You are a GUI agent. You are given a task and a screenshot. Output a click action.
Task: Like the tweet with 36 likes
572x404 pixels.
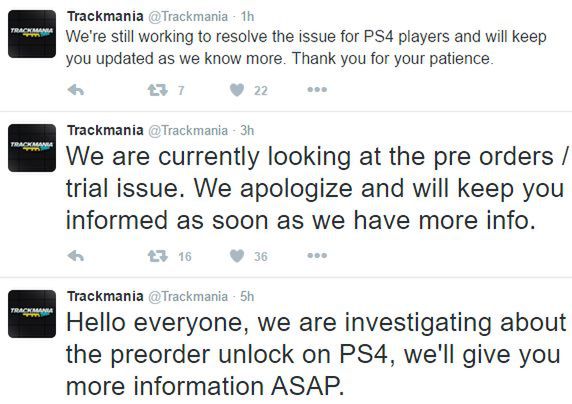[x=237, y=256]
